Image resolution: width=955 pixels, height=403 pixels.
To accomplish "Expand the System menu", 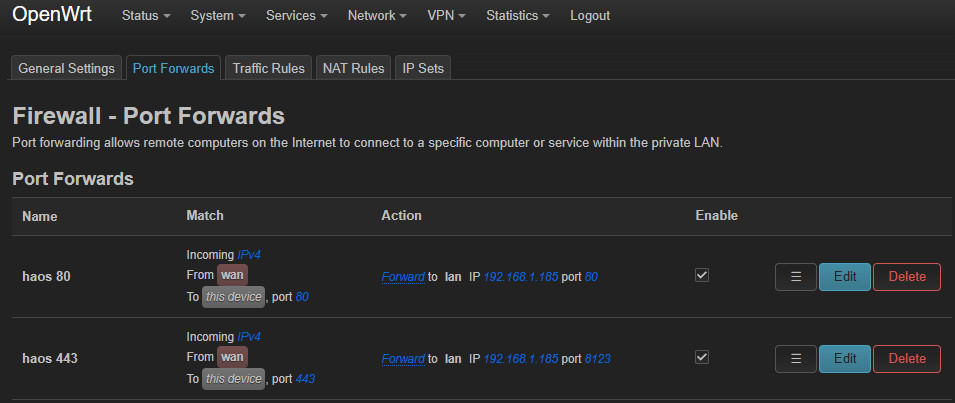I will tap(218, 16).
